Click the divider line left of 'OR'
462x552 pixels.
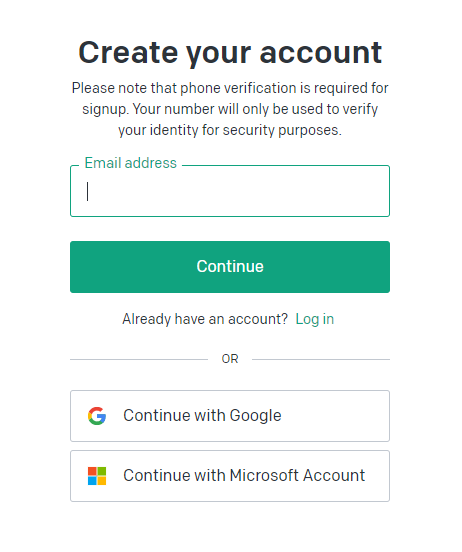coord(139,359)
